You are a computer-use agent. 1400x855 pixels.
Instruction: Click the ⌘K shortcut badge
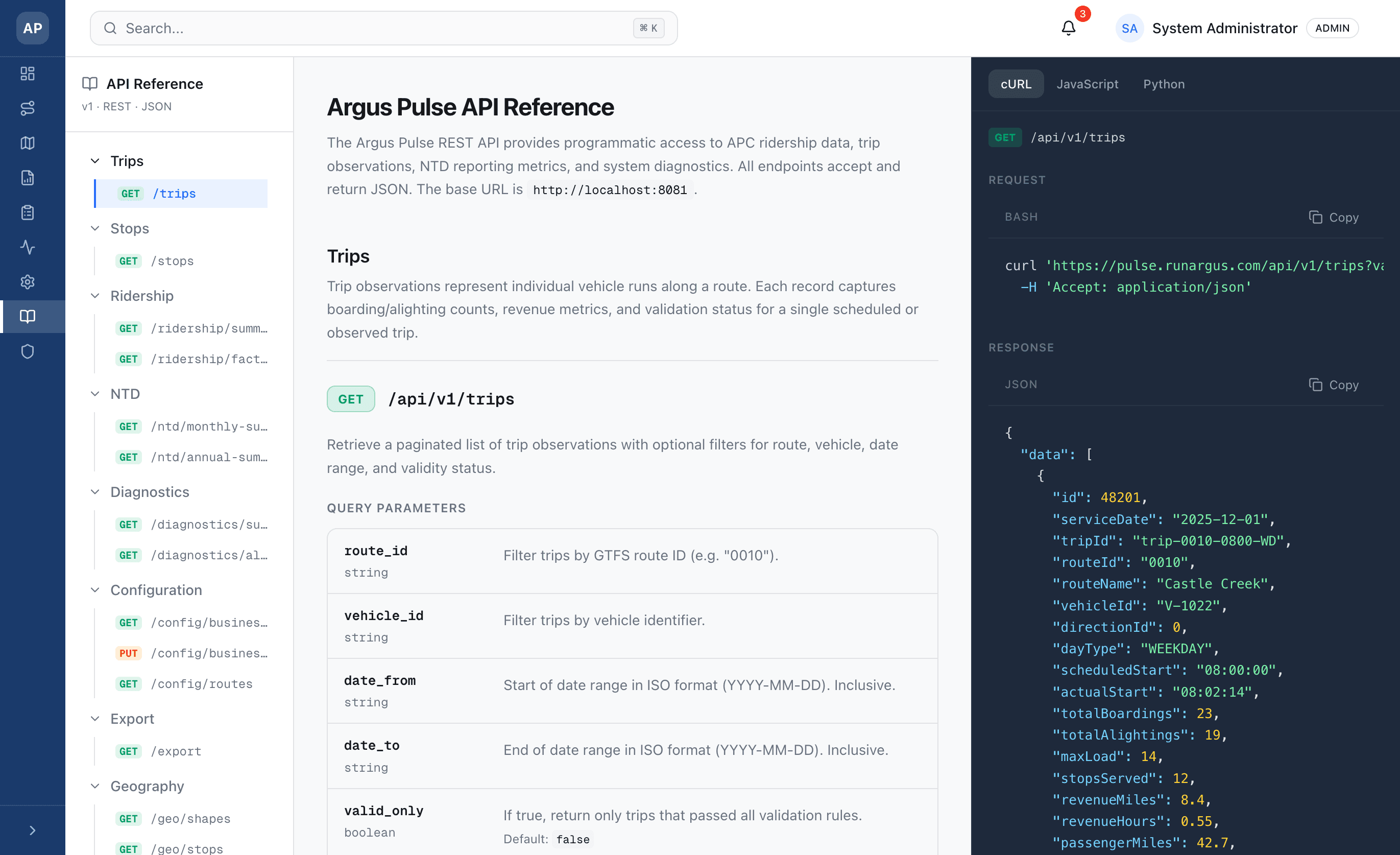point(648,28)
